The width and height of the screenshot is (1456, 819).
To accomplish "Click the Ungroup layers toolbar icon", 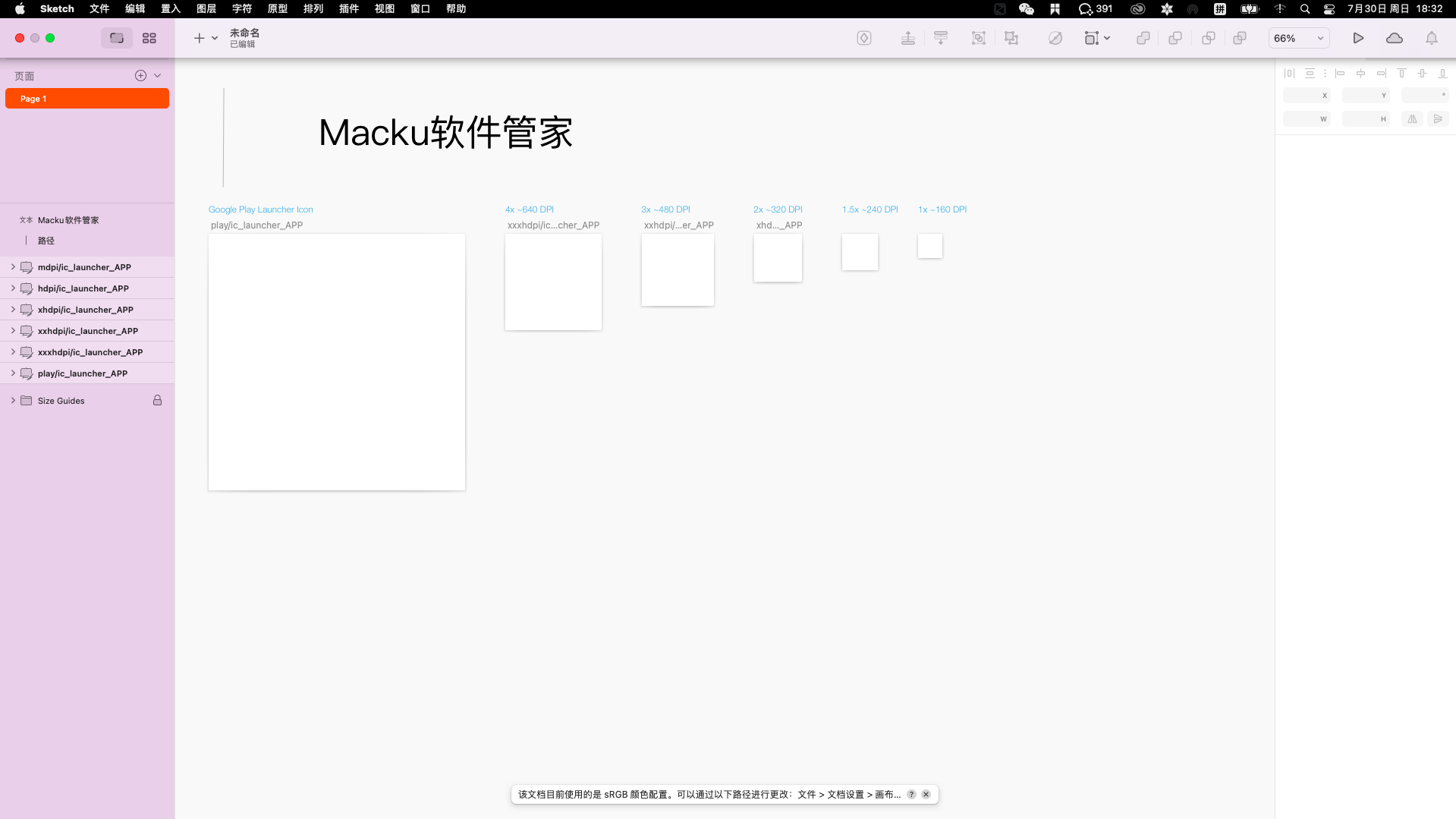I will point(1011,38).
